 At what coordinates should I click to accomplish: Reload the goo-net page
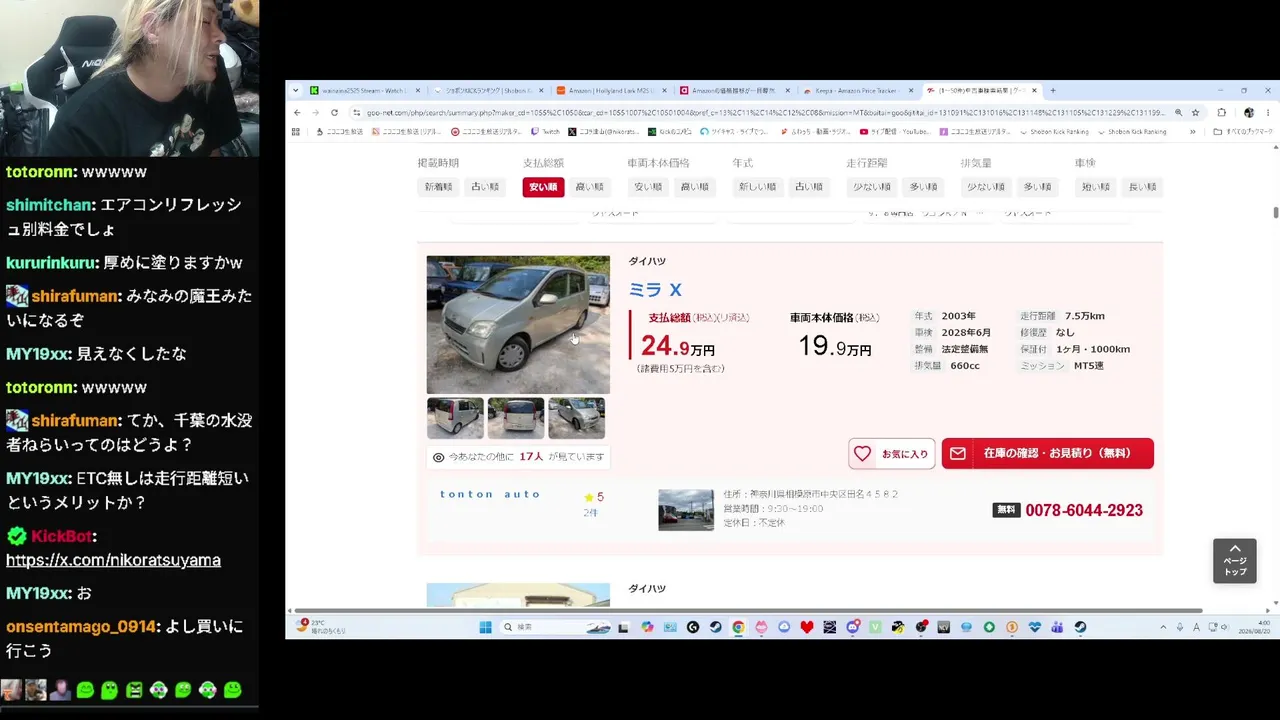(334, 113)
